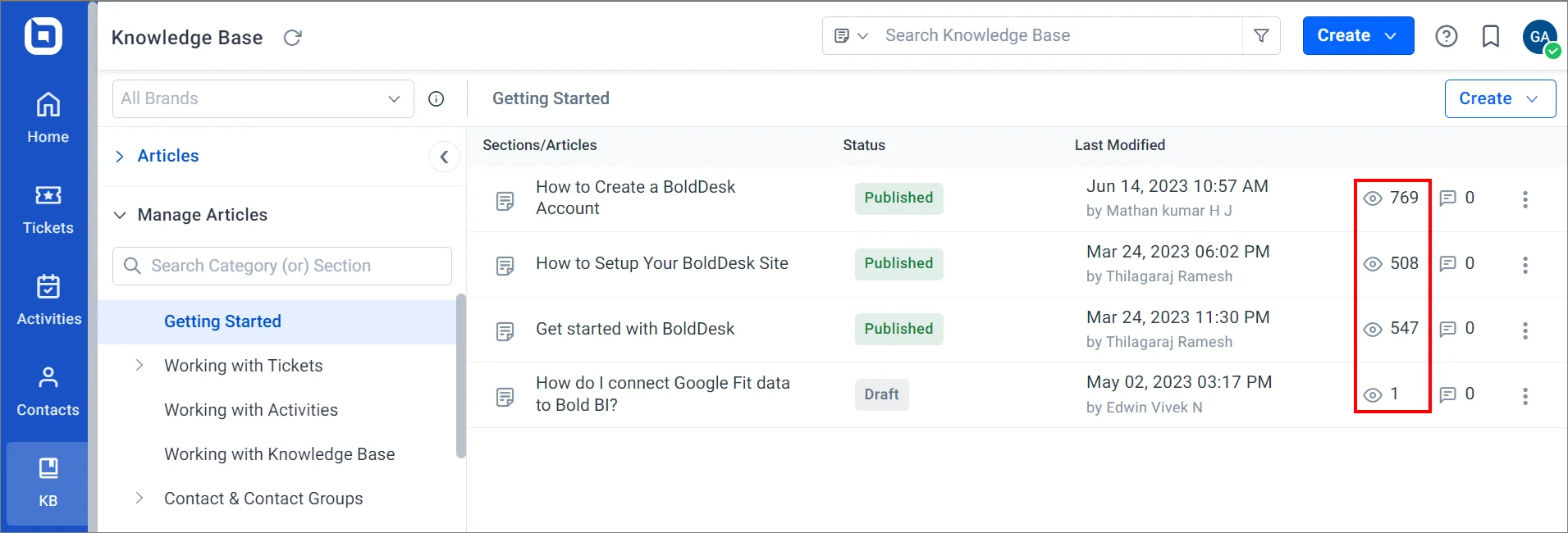Open Contacts from sidebar
1568x533 pixels.
click(x=48, y=391)
